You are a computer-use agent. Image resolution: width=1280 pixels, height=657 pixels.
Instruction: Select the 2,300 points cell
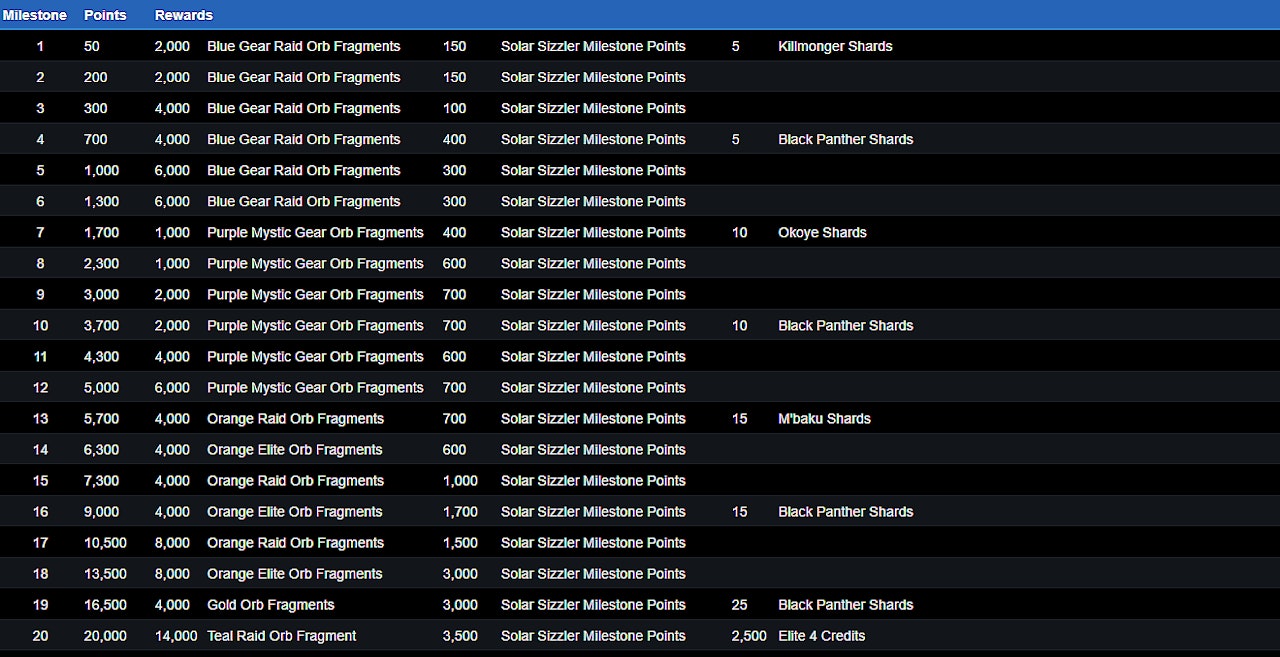pos(101,263)
